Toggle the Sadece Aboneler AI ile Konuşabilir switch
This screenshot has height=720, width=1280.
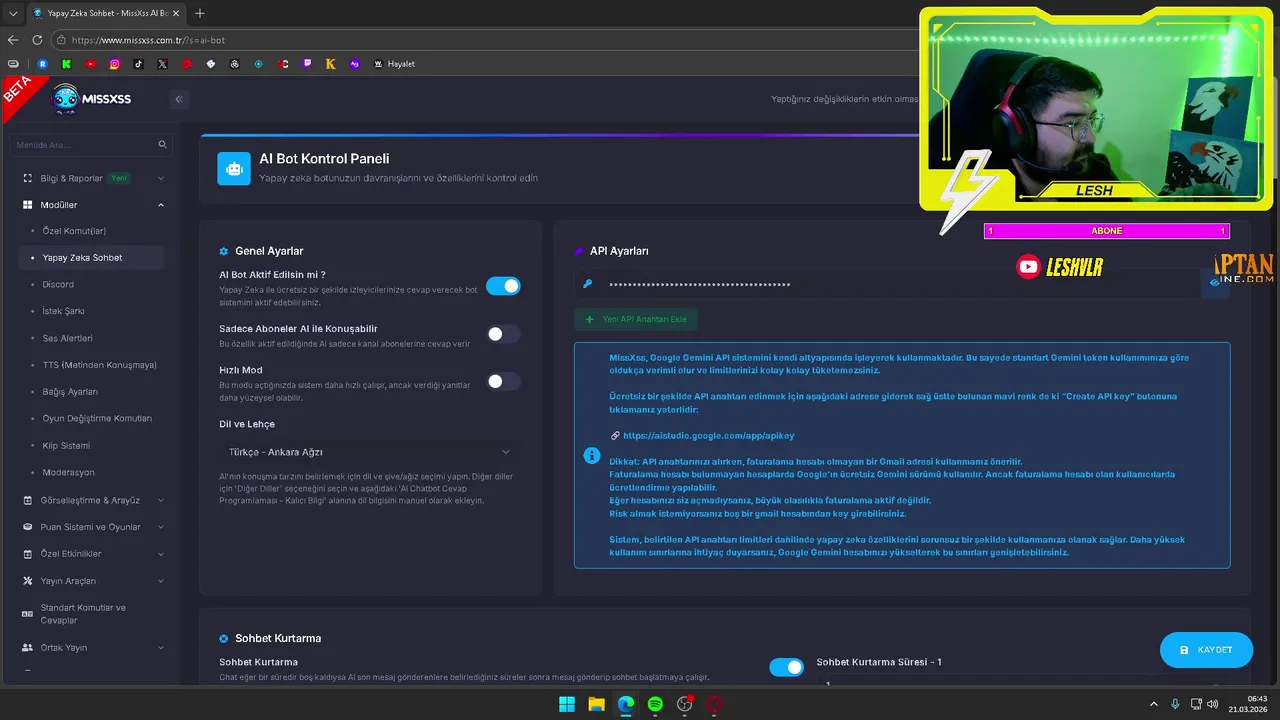click(503, 334)
